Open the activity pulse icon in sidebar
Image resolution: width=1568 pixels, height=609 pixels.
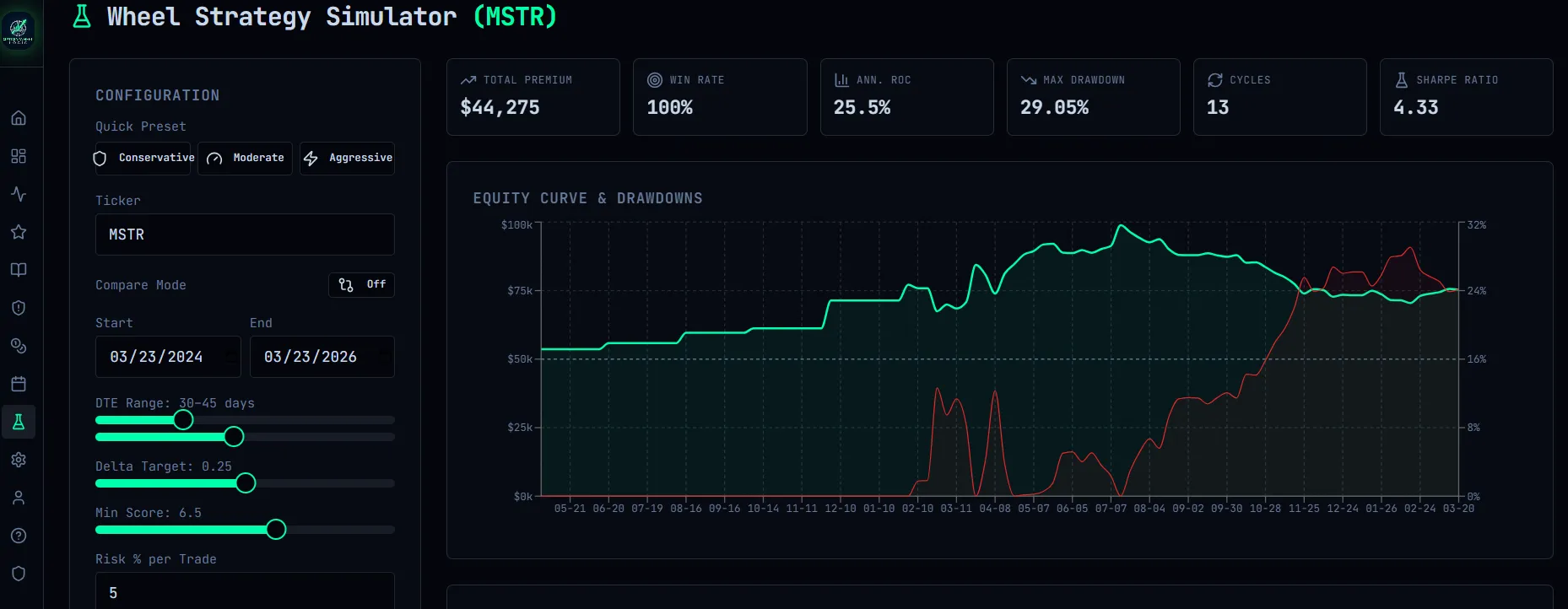(19, 194)
